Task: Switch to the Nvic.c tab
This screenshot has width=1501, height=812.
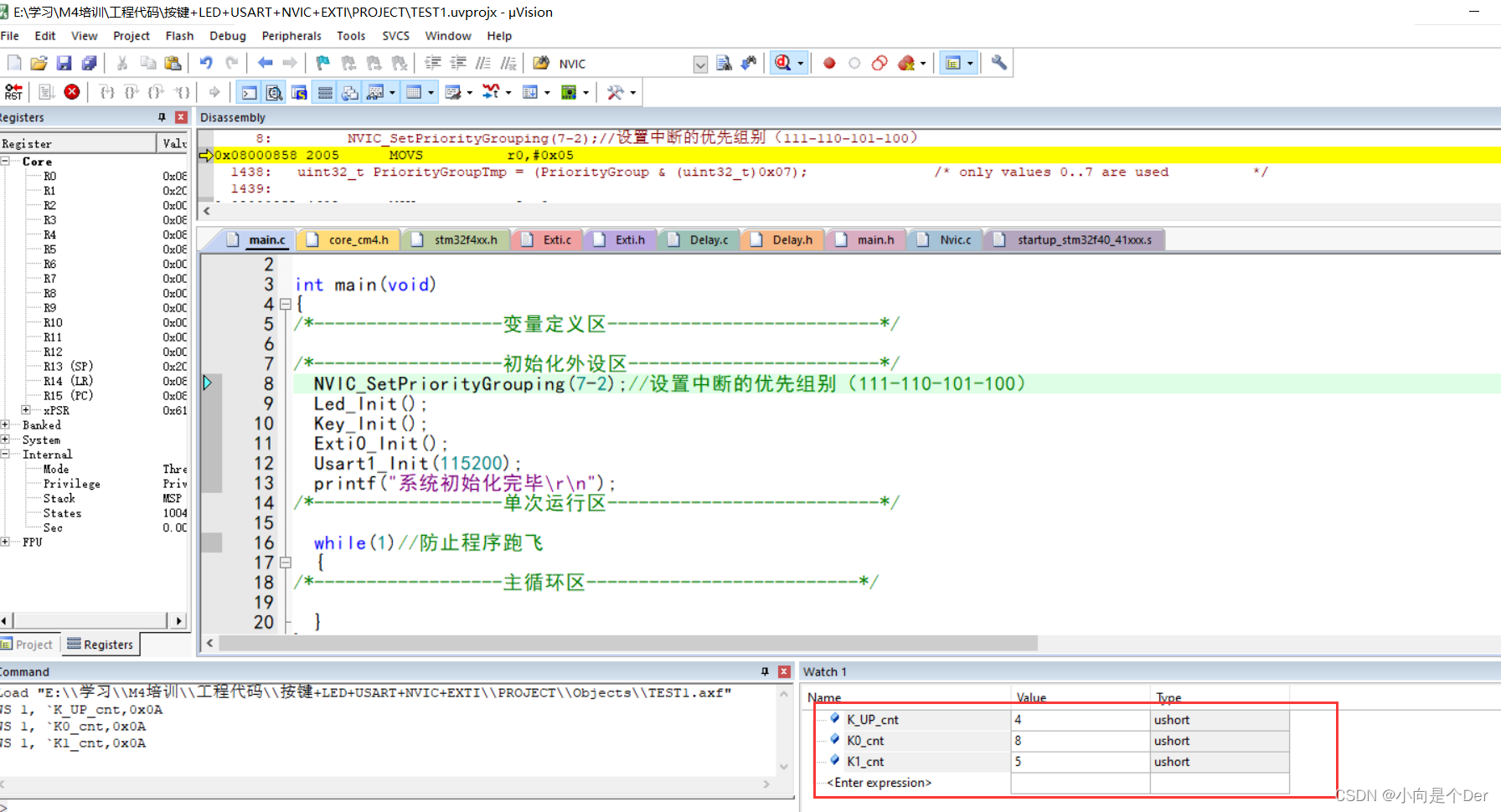Action: coord(945,239)
